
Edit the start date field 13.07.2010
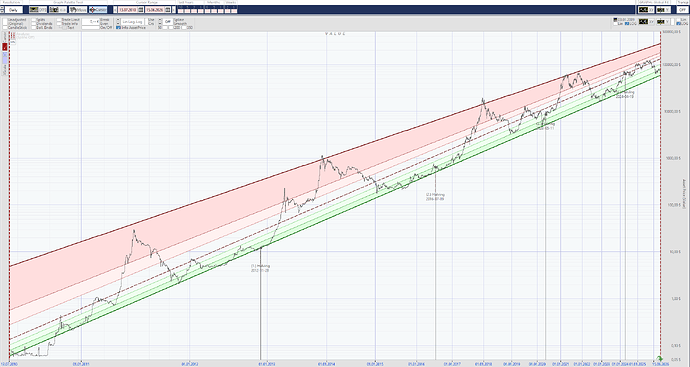[x=127, y=10]
